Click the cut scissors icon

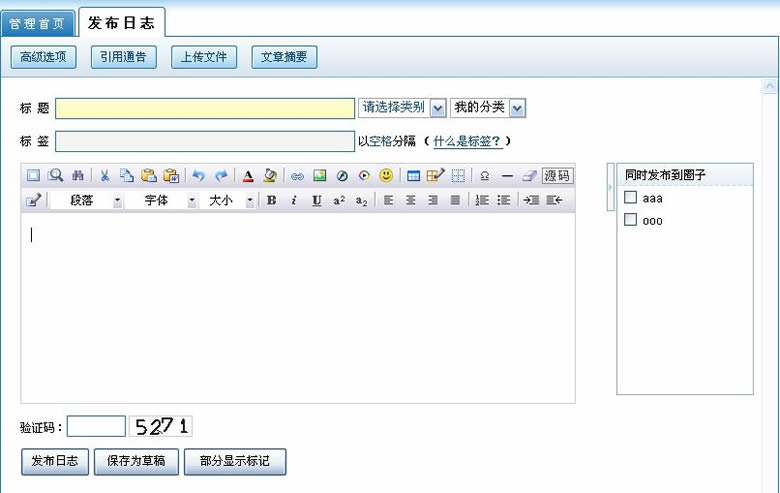point(104,176)
